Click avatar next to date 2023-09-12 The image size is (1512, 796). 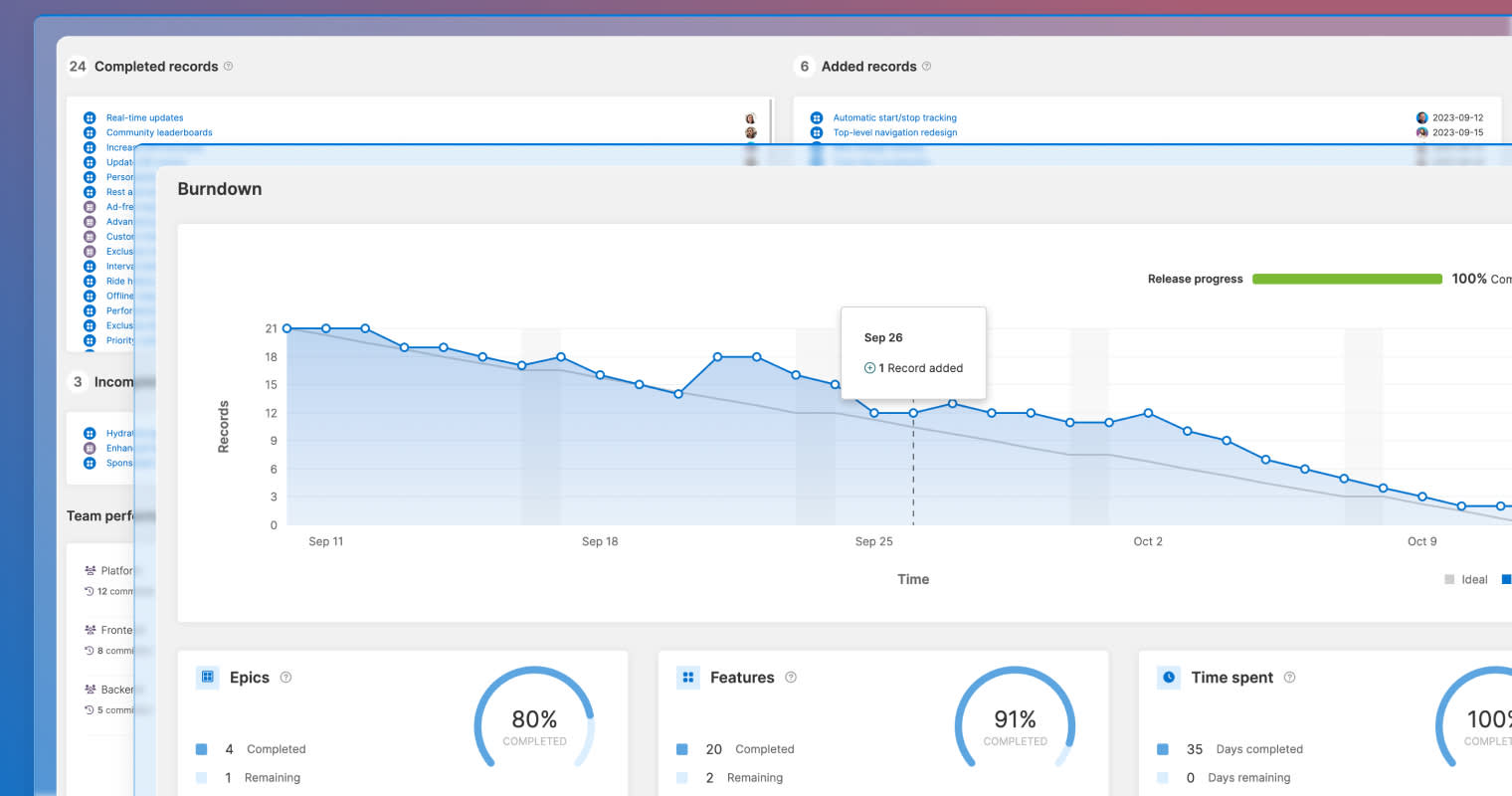point(1421,117)
